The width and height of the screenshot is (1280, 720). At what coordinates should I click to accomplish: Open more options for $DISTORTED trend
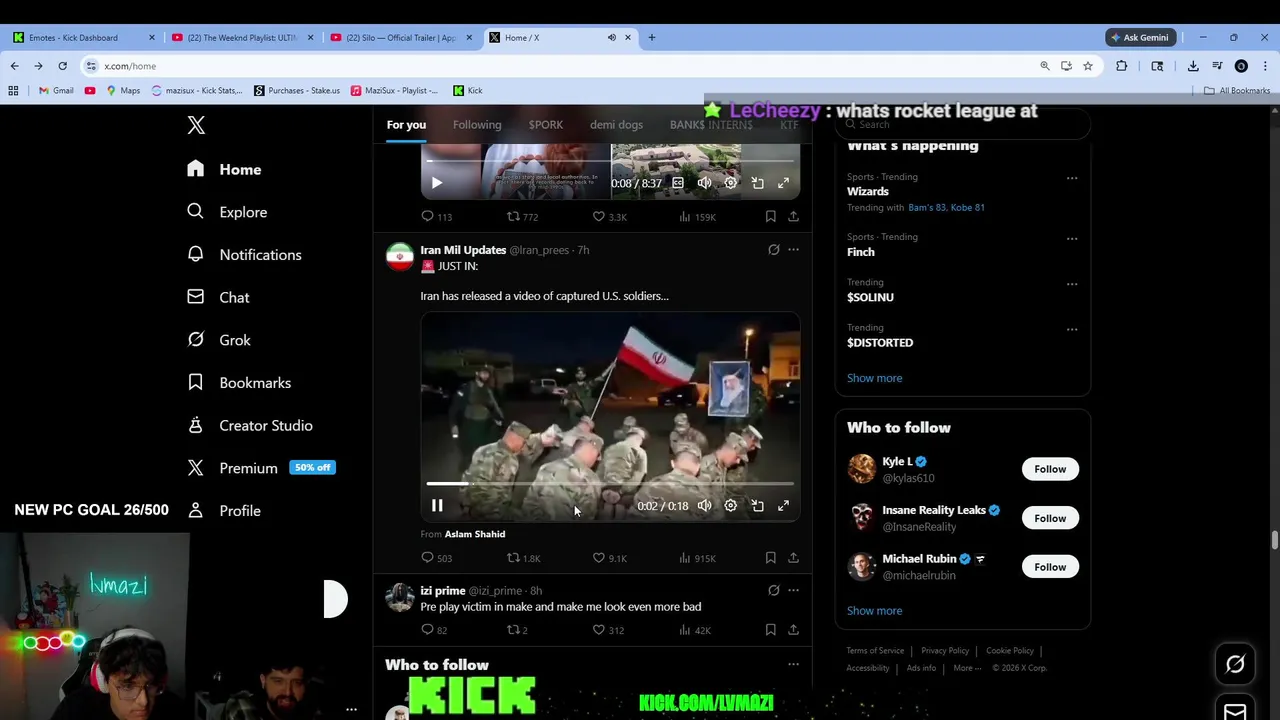tap(1072, 329)
